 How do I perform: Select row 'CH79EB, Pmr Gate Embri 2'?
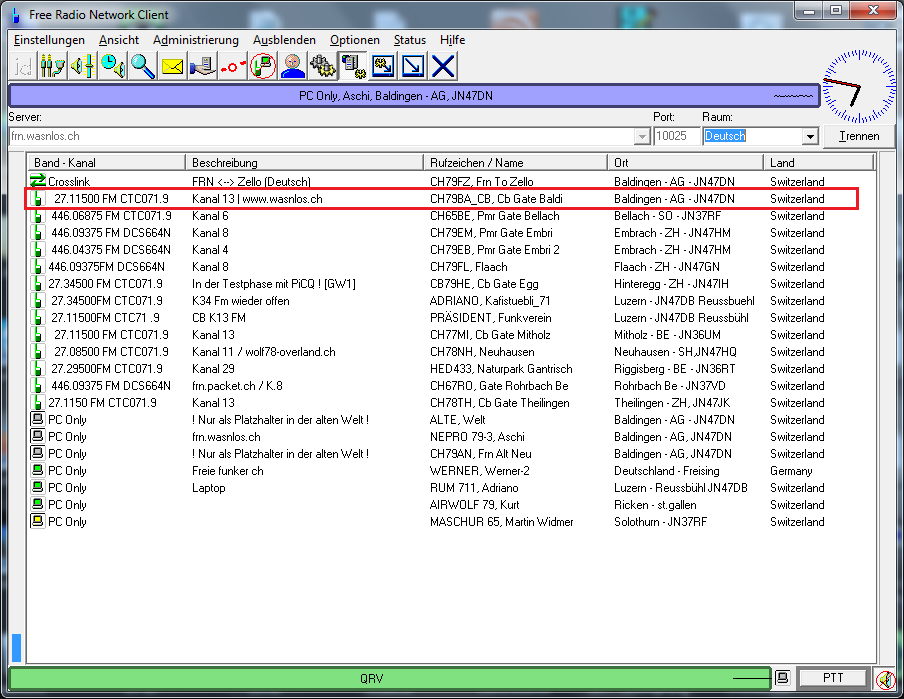tap(451, 250)
